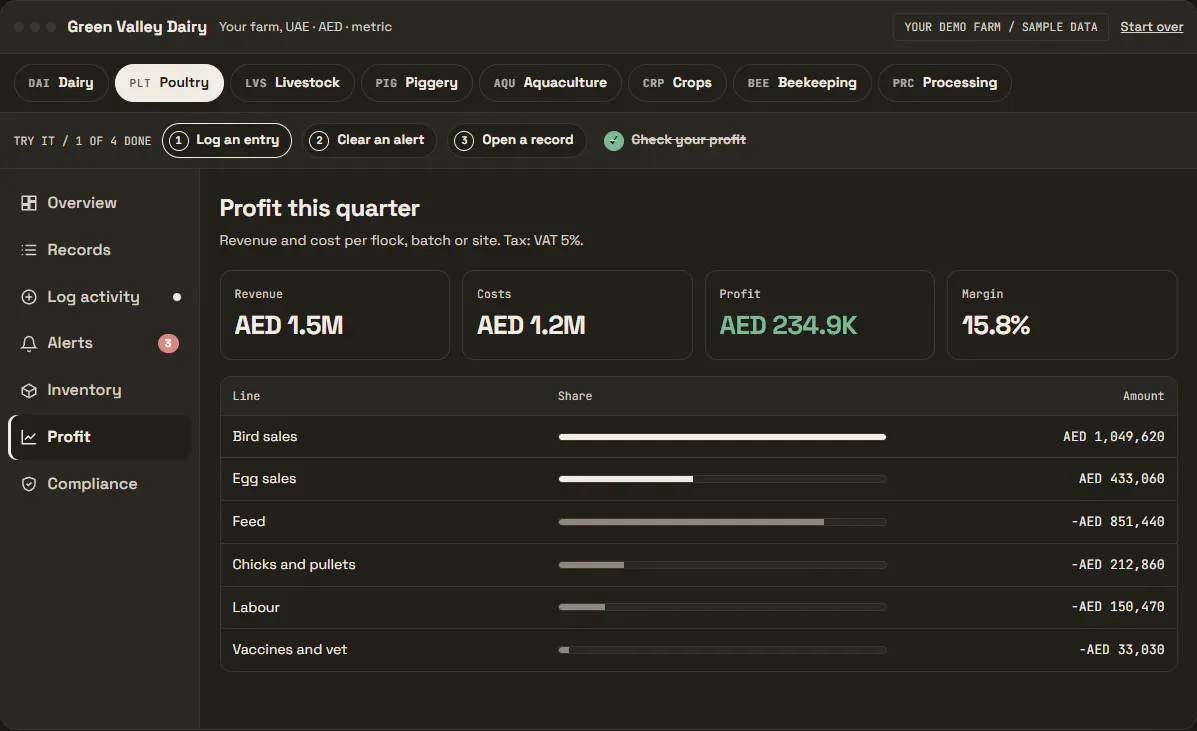Select step 2 Clear an alert
This screenshot has width=1197, height=731.
369,140
